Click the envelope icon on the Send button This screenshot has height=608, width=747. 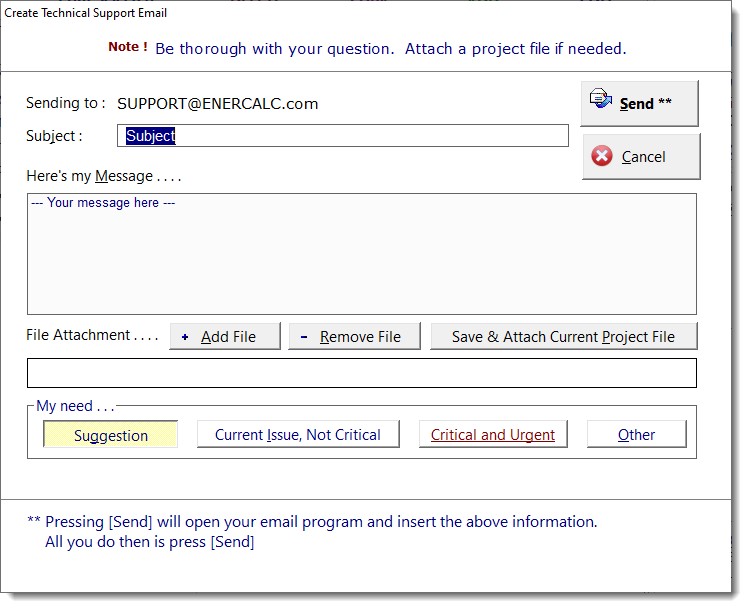pos(601,99)
